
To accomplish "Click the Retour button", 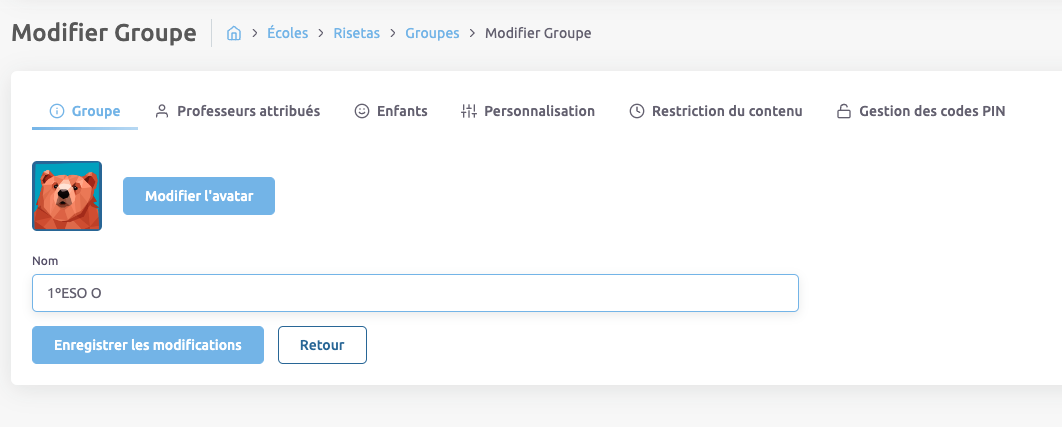I will pos(322,345).
